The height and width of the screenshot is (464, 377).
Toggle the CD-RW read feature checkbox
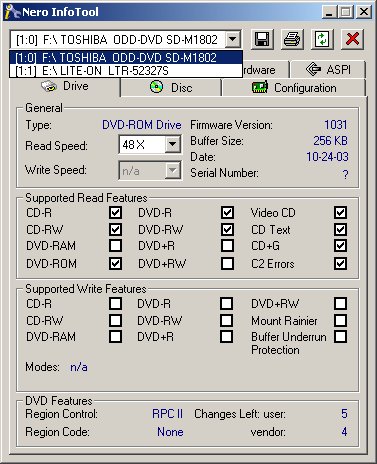[115, 229]
